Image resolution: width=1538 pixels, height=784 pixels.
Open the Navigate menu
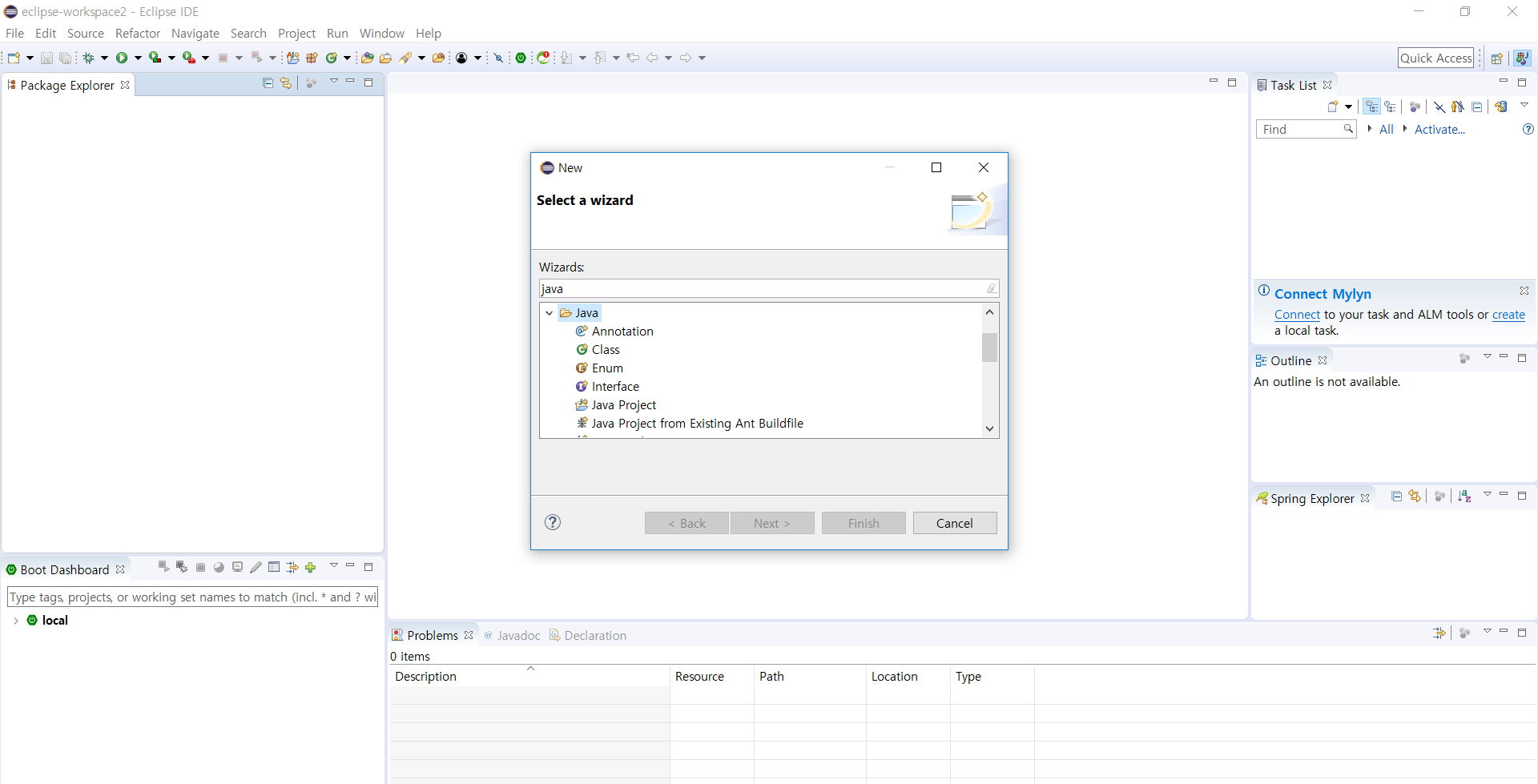(x=195, y=34)
